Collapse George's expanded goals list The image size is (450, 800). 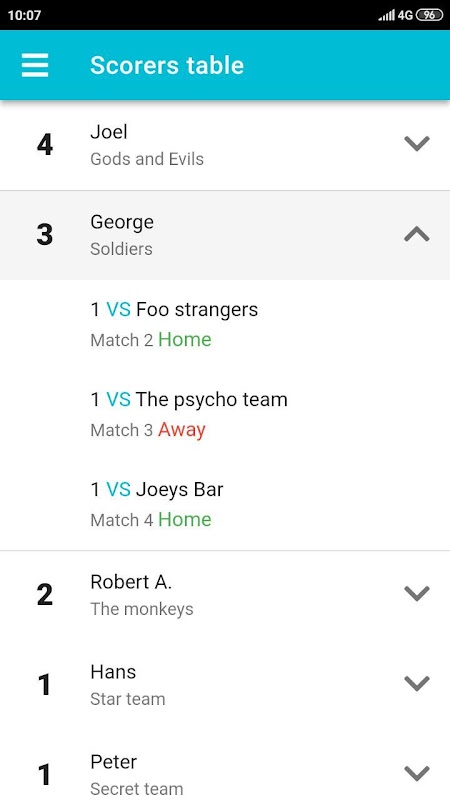pyautogui.click(x=417, y=234)
